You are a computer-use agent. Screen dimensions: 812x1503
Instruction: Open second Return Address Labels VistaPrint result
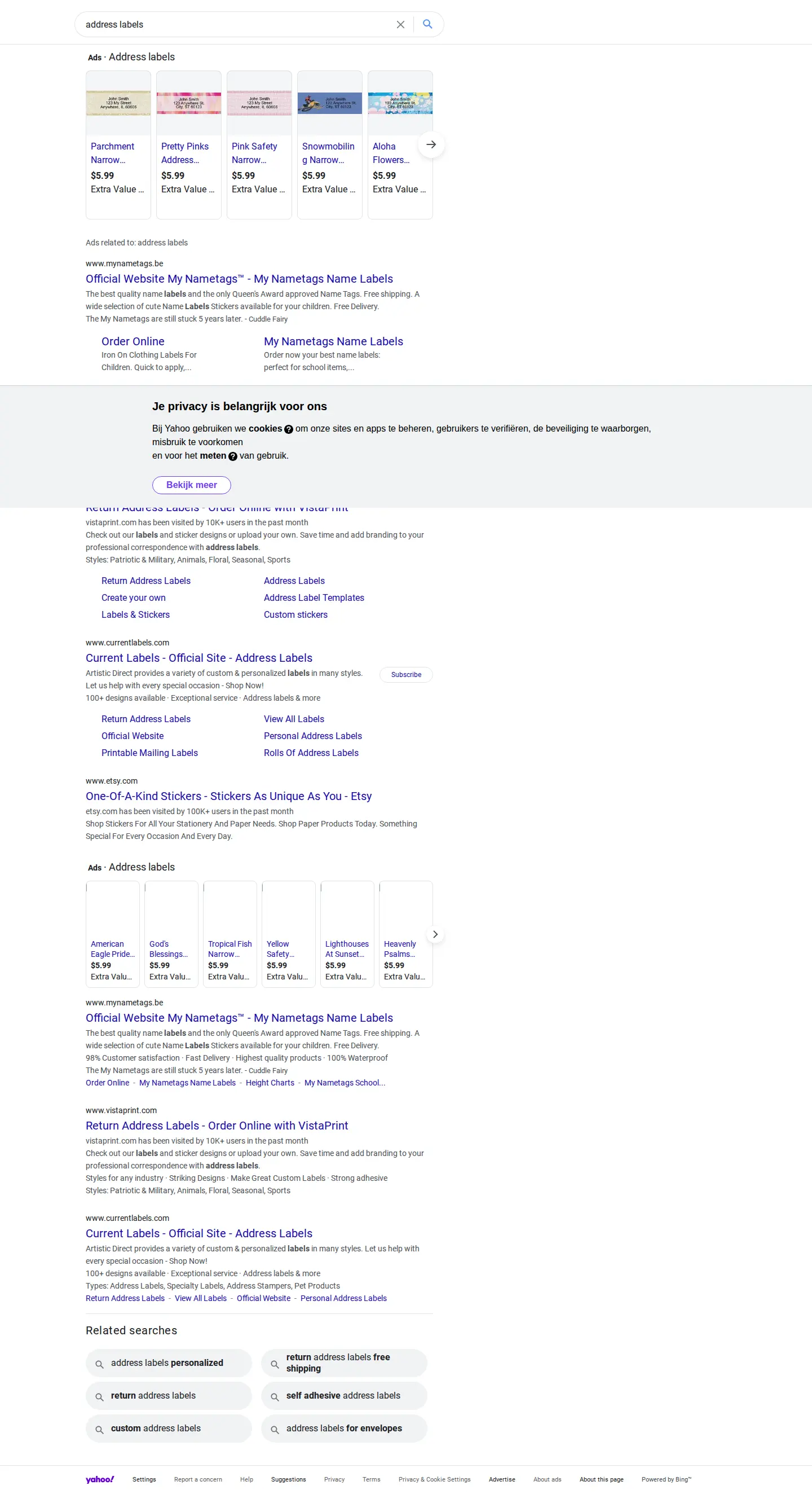(x=217, y=1126)
